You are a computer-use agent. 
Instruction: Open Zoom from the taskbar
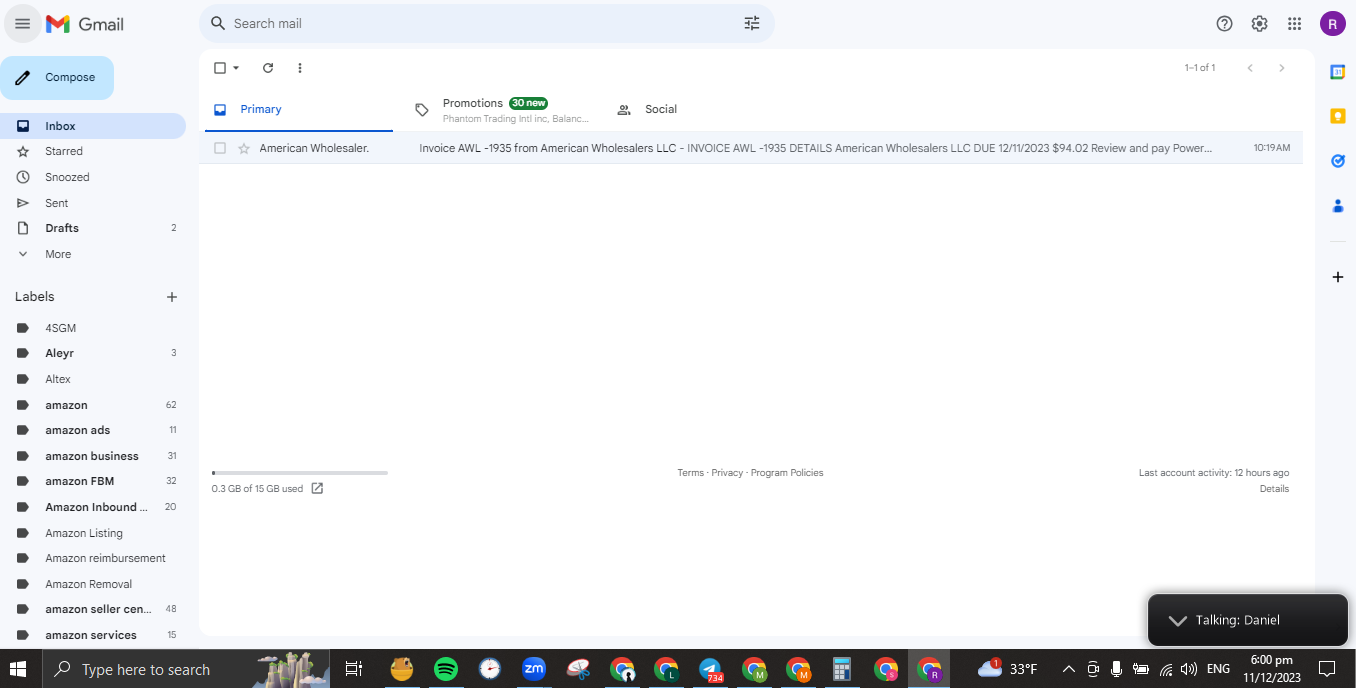tap(533, 669)
